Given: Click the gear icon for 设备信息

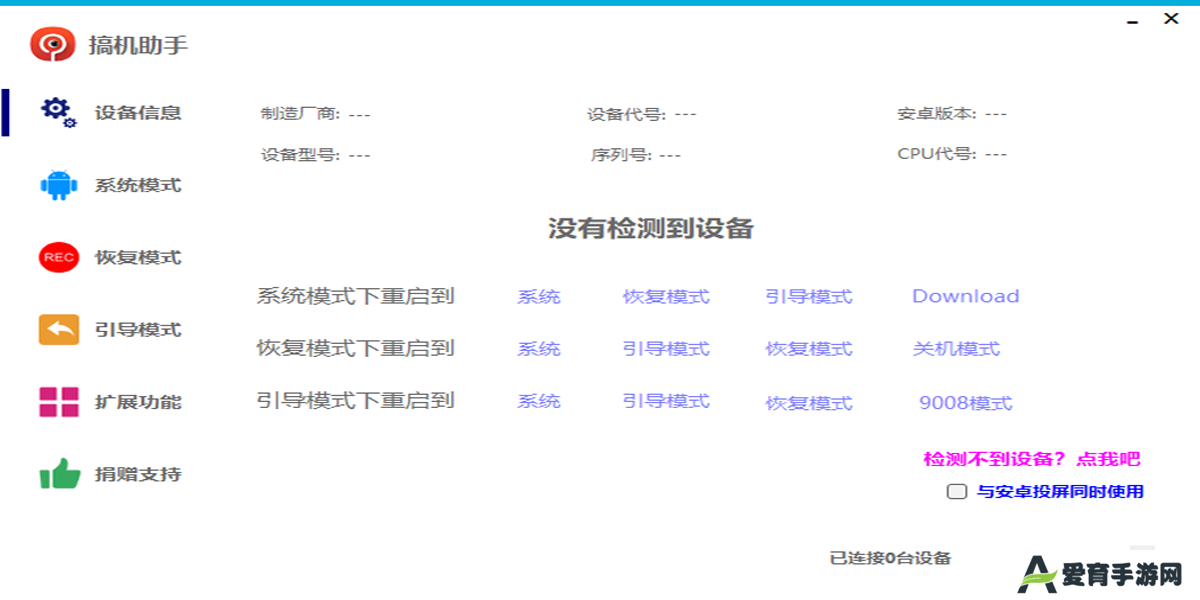Looking at the screenshot, I should tap(58, 112).
